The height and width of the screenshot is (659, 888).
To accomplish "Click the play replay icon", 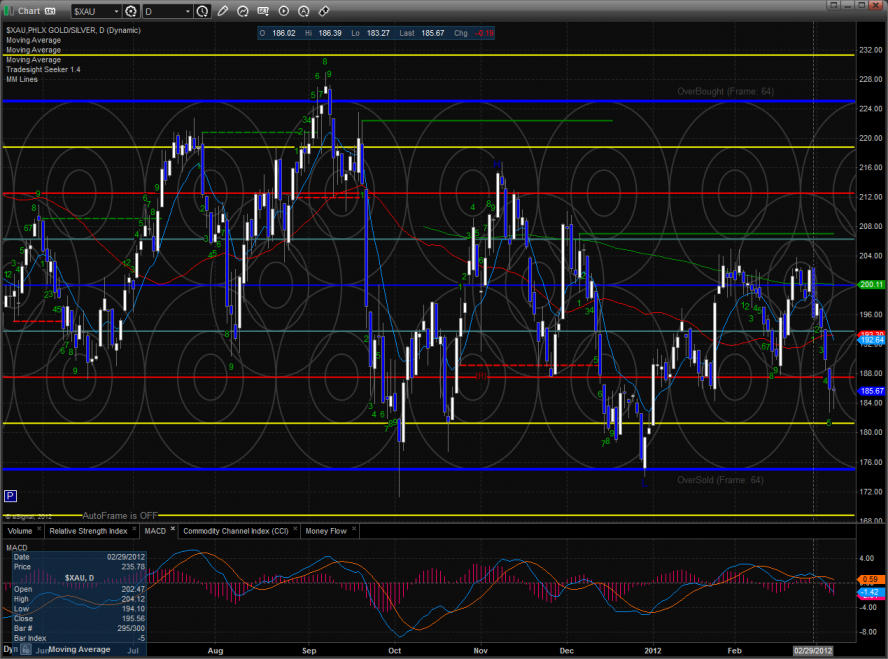I will point(285,11).
